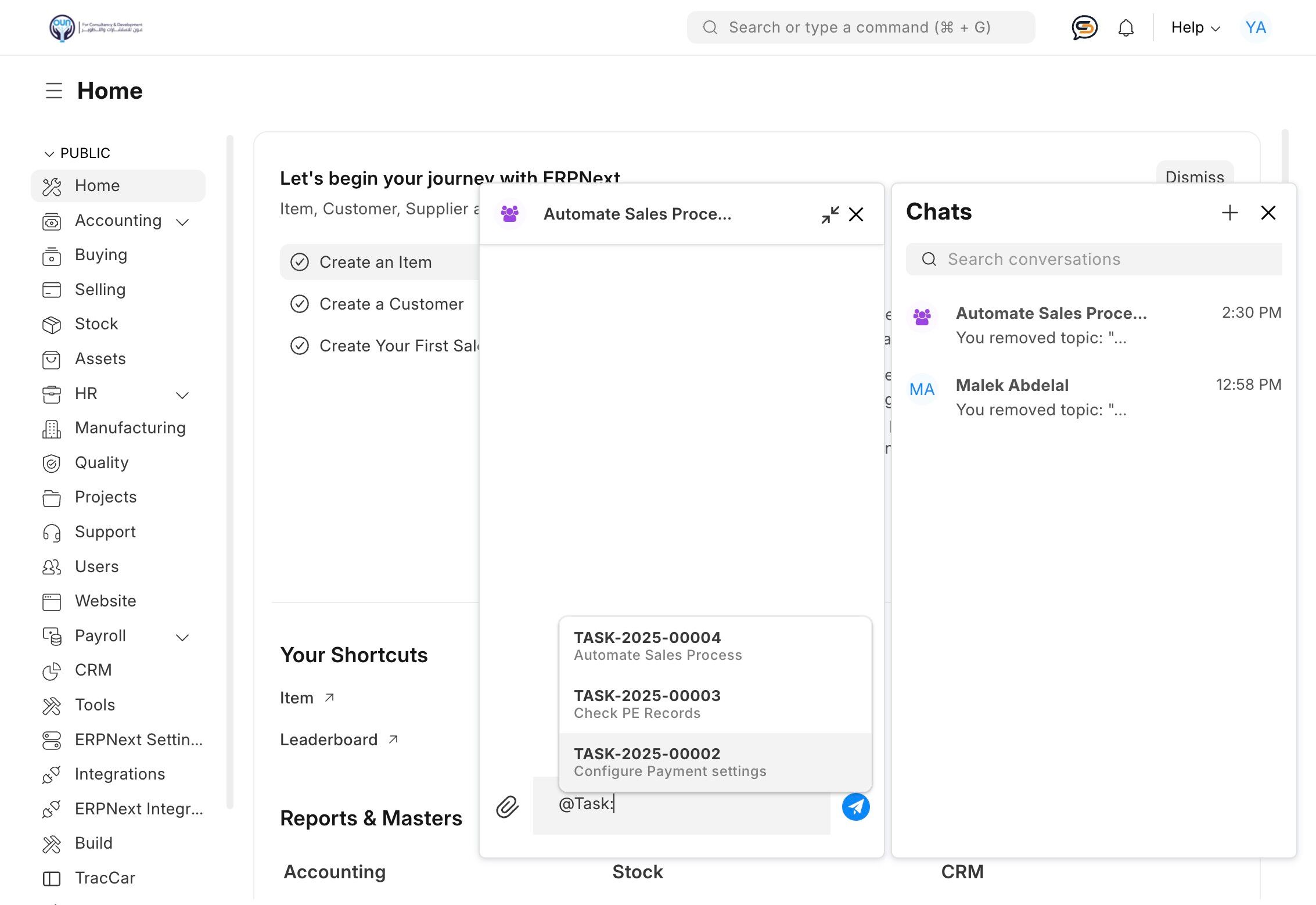The height and width of the screenshot is (905, 1316).
Task: Check off Create an Item step
Action: pos(300,262)
